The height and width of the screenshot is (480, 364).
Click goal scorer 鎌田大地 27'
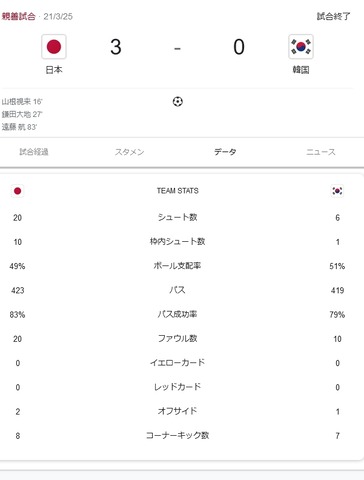click(22, 114)
